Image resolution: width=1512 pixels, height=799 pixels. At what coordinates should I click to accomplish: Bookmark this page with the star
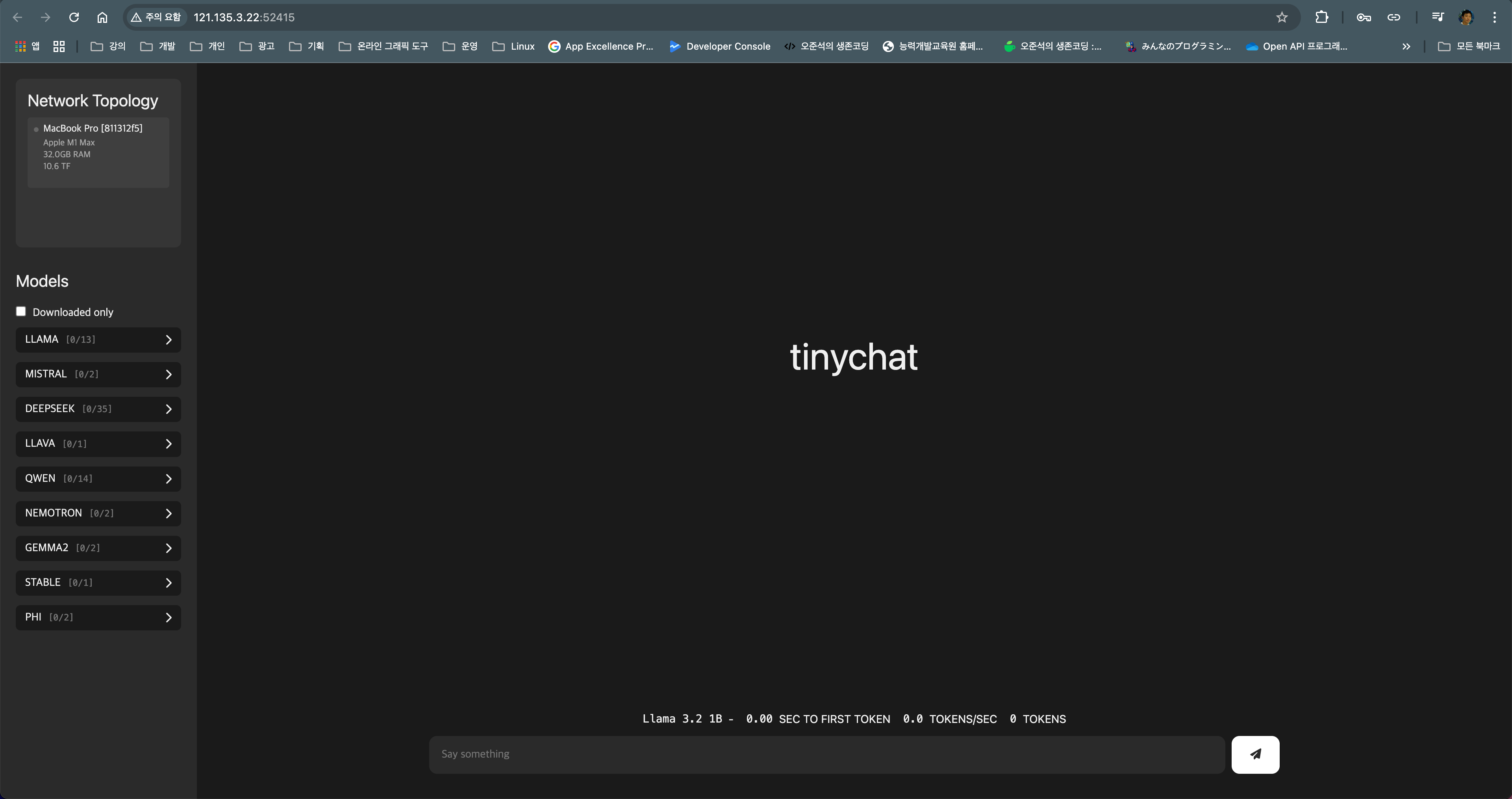click(x=1282, y=18)
